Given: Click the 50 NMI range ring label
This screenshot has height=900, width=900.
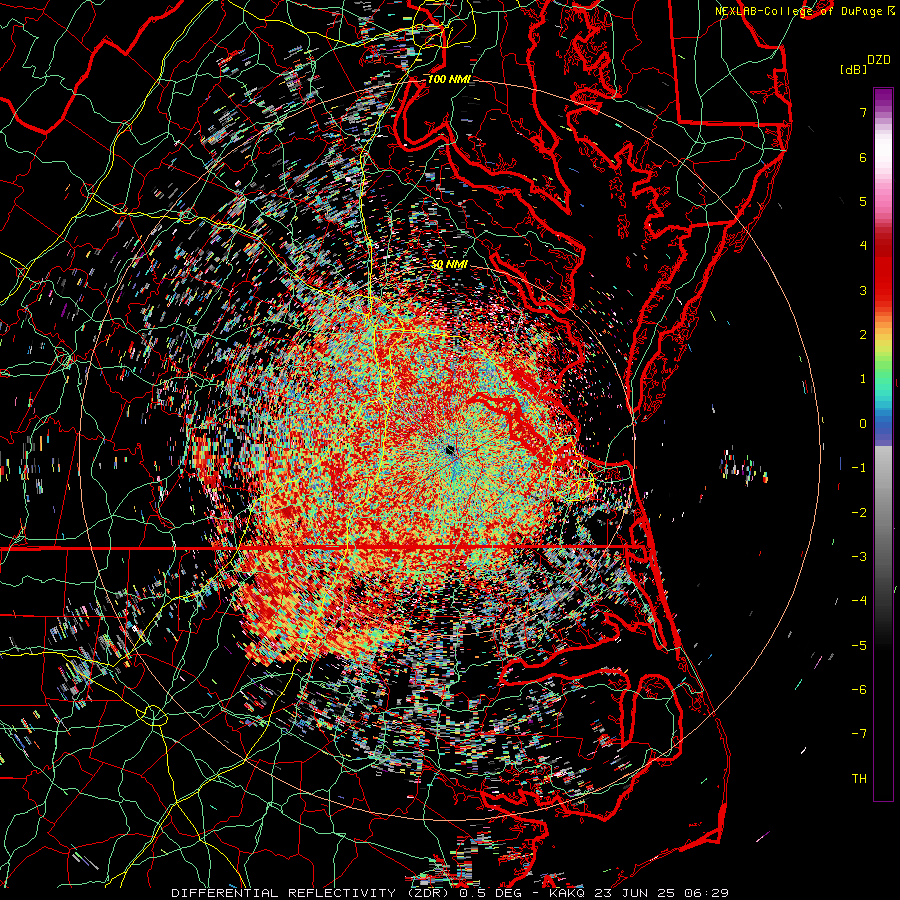Looking at the screenshot, I should (449, 264).
